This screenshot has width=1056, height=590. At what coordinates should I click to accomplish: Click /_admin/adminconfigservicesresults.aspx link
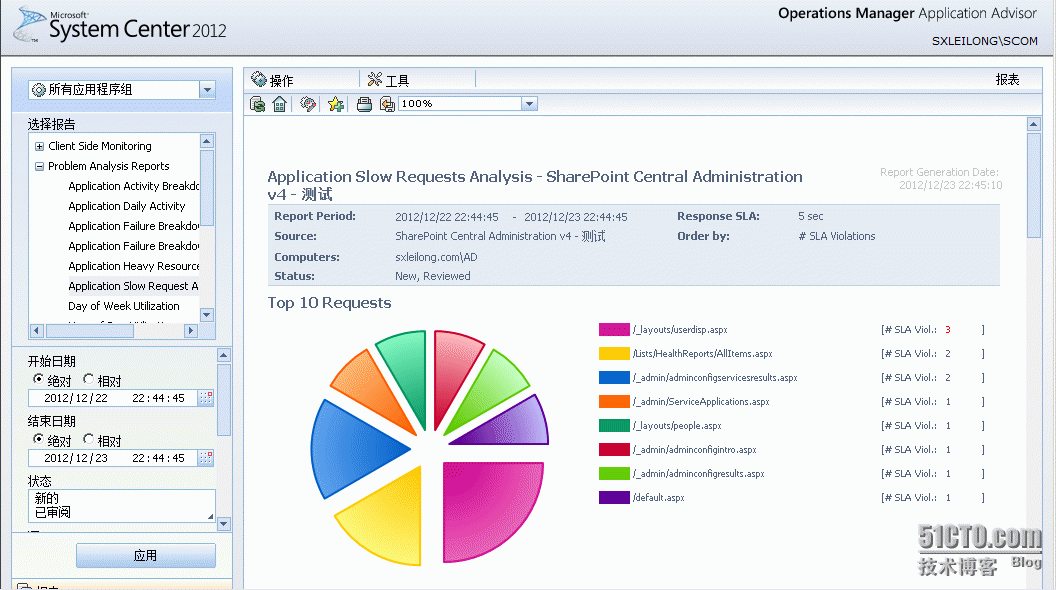click(x=715, y=378)
